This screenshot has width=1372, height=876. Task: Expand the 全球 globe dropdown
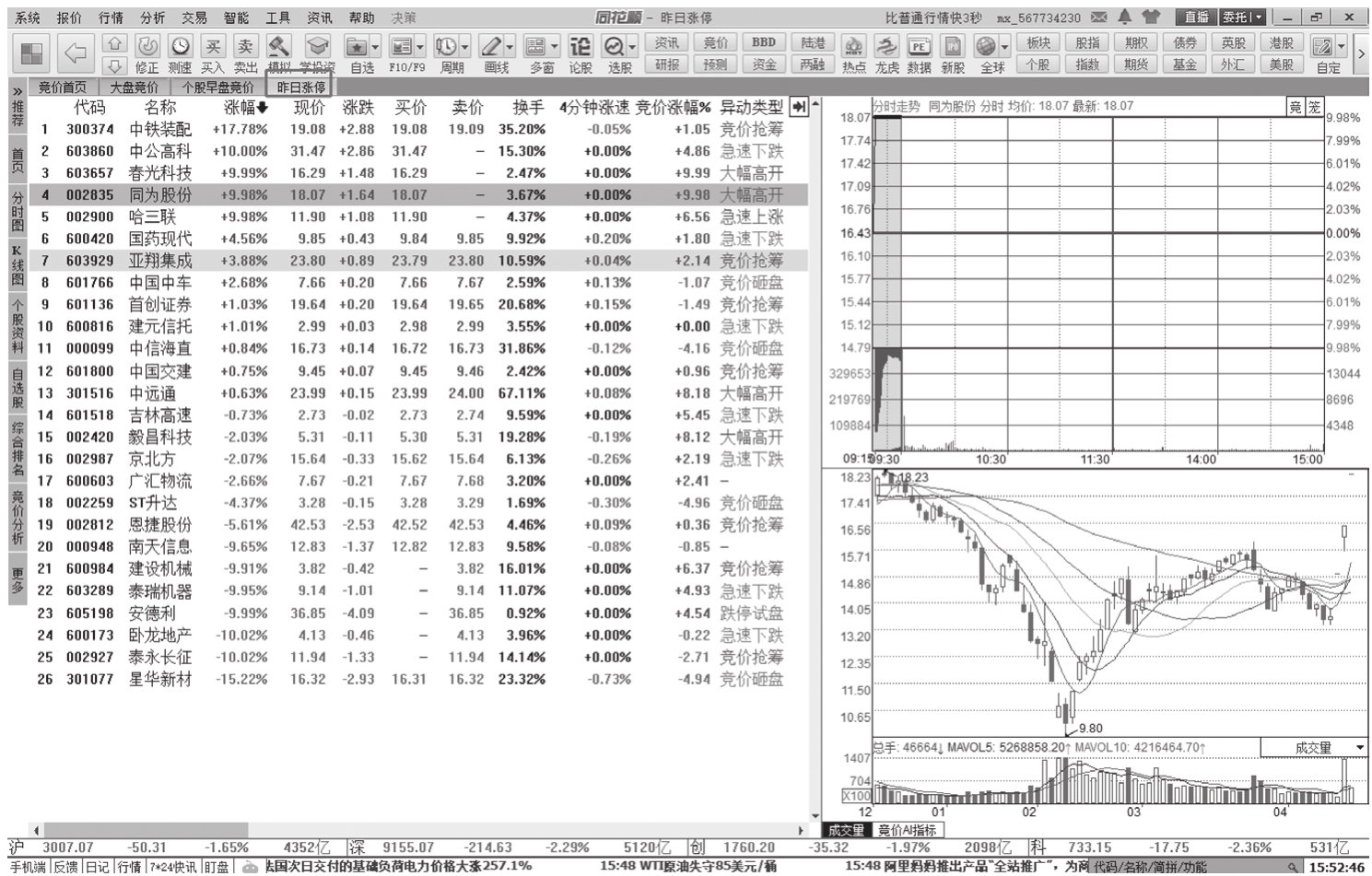point(1004,46)
